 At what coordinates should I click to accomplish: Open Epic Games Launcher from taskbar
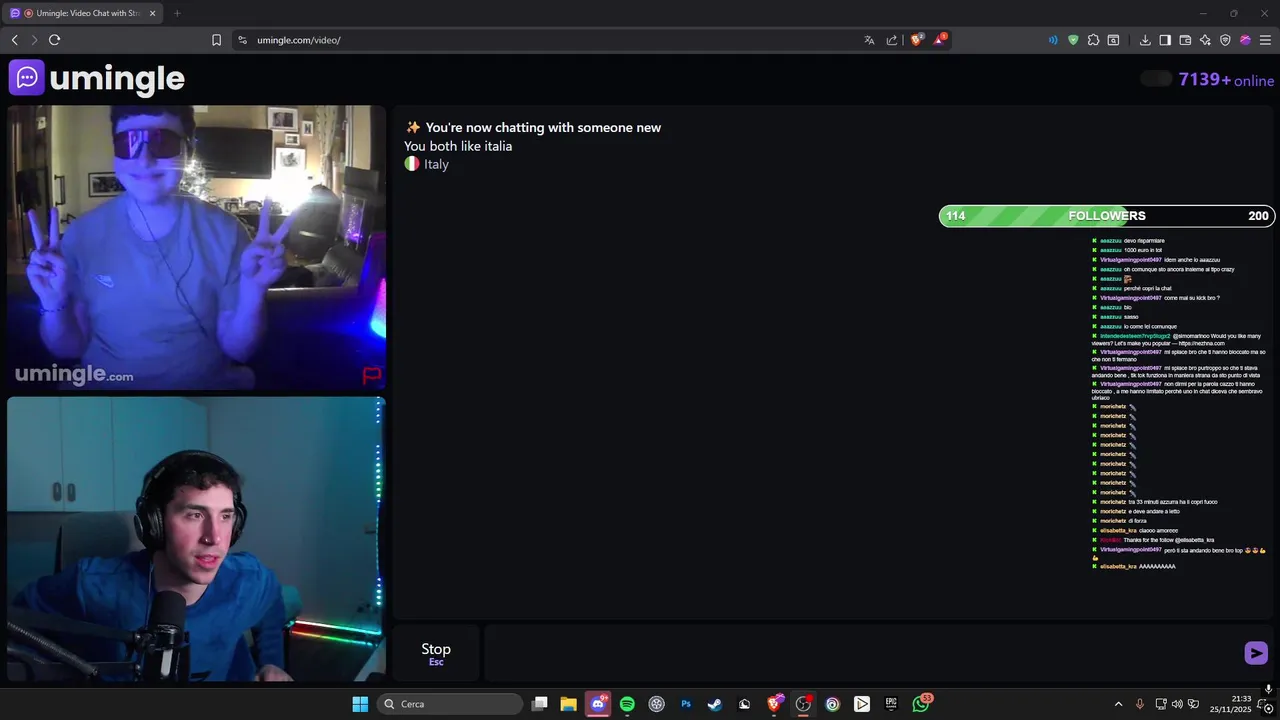891,704
